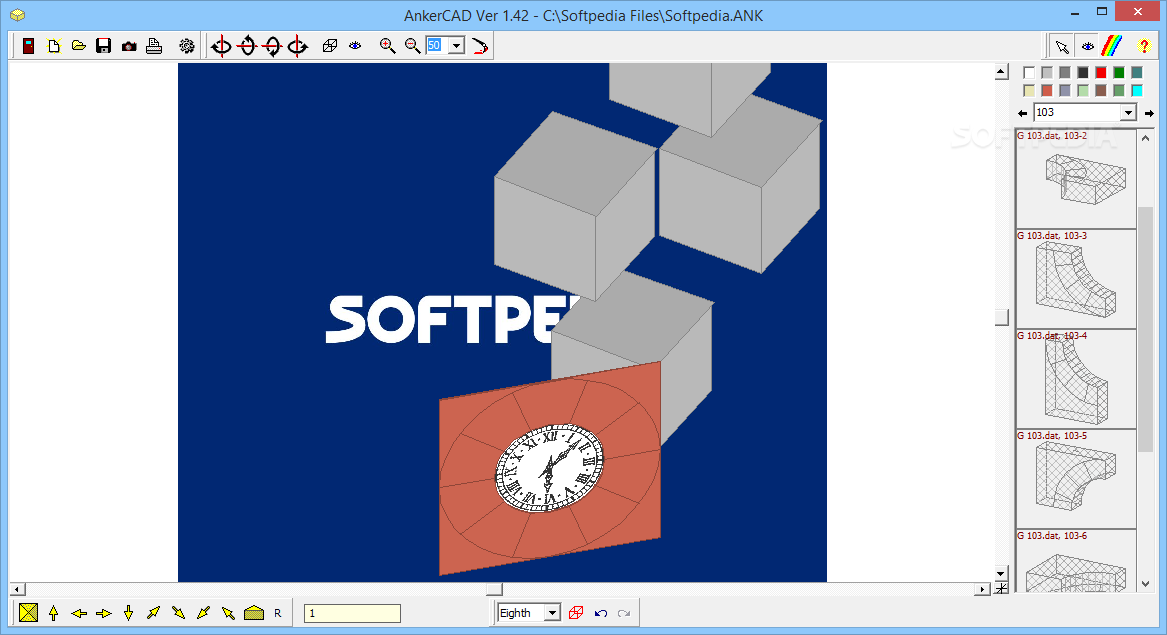Viewport: 1167px width, 635px height.
Task: Click the stone list scroll up chevron
Action: click(1145, 138)
